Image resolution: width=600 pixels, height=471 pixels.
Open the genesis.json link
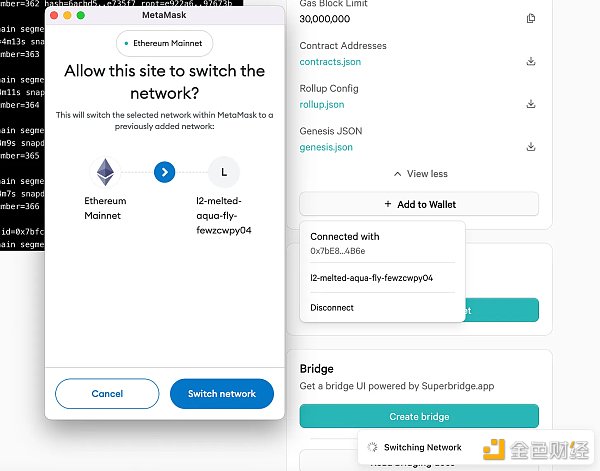326,148
